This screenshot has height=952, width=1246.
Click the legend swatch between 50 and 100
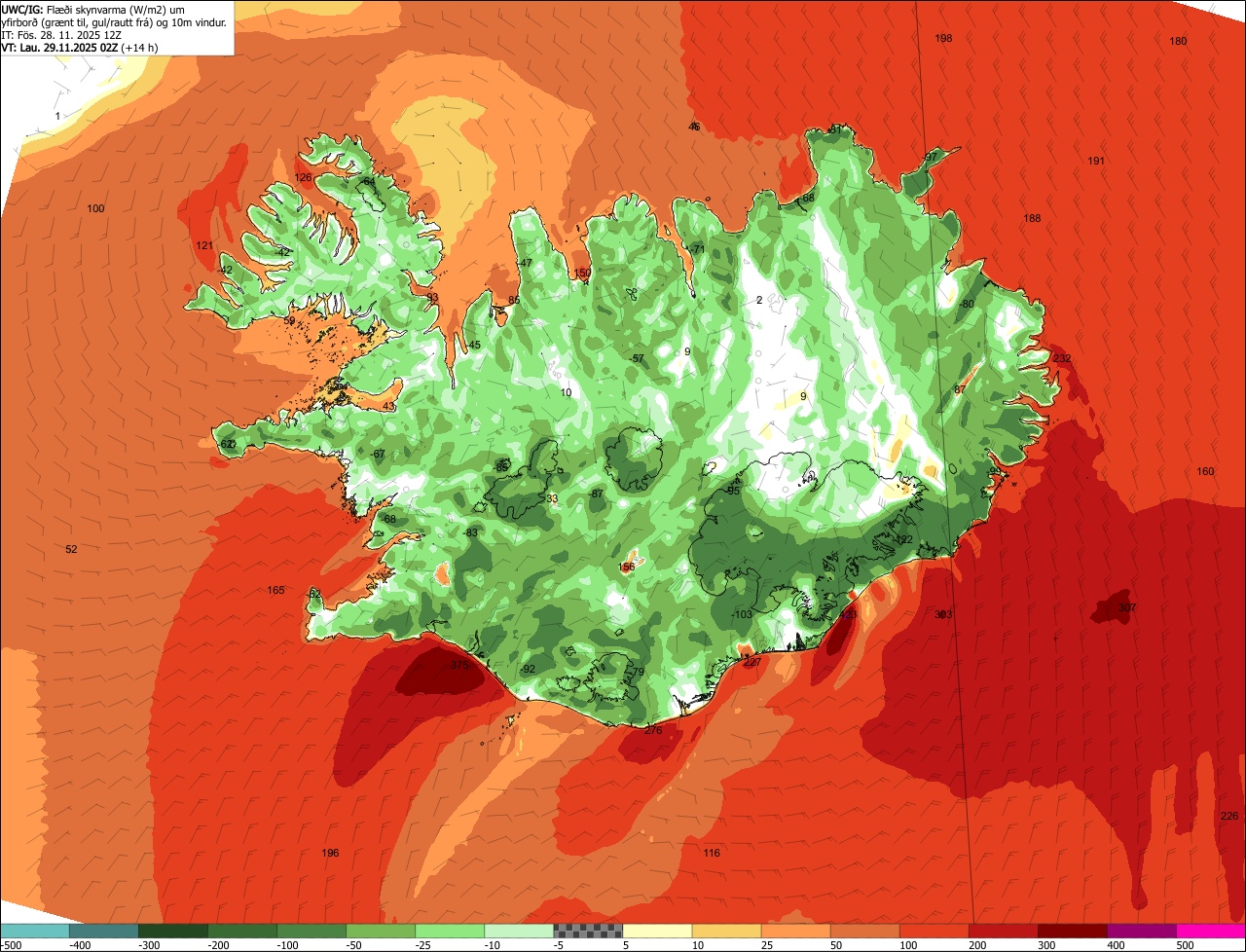coord(863,931)
